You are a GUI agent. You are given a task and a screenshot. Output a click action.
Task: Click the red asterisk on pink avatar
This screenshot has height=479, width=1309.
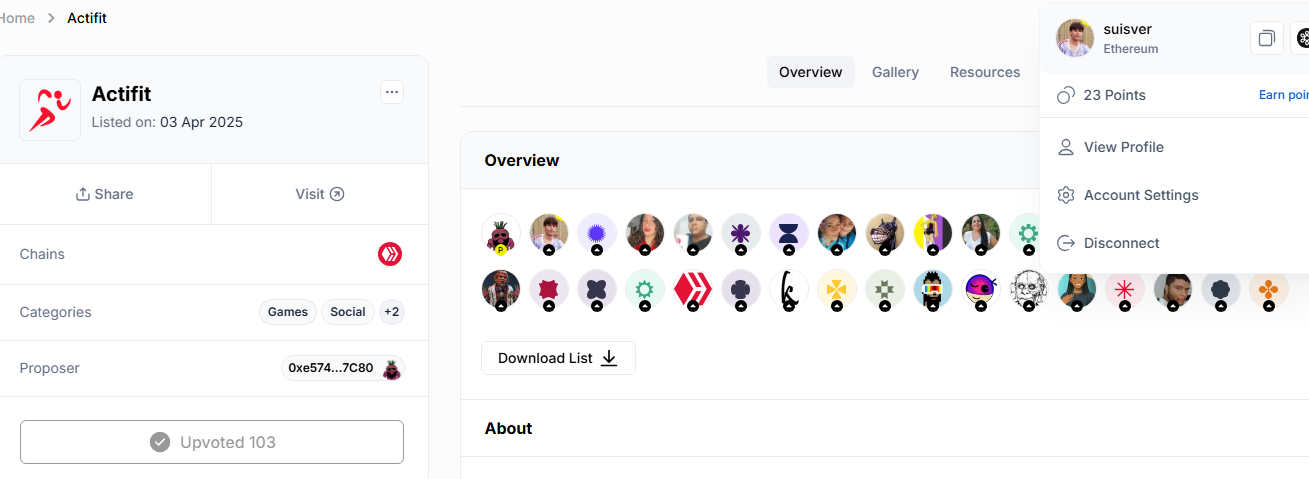pyautogui.click(x=1125, y=289)
